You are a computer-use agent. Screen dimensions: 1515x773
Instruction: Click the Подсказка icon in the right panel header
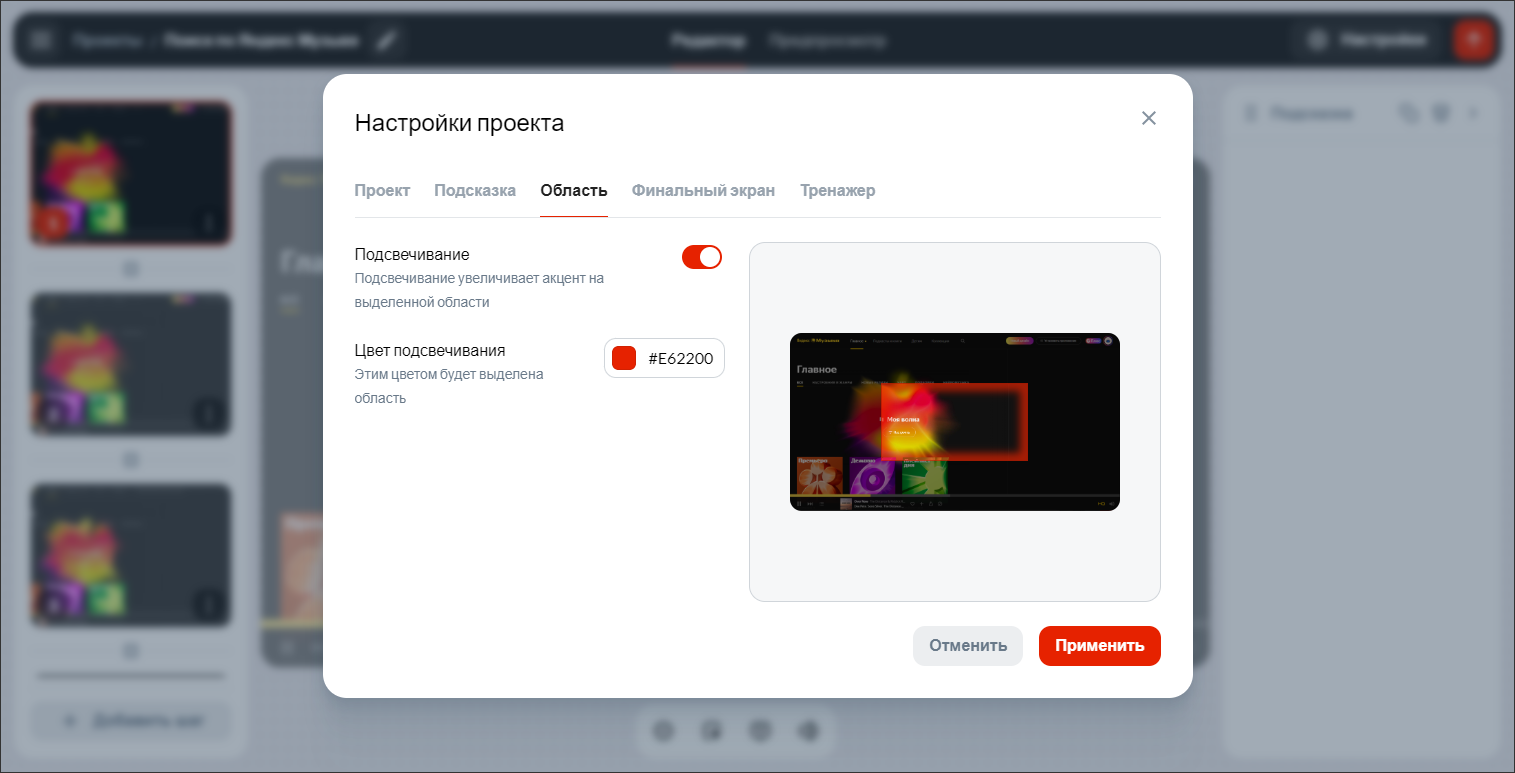click(x=1251, y=113)
